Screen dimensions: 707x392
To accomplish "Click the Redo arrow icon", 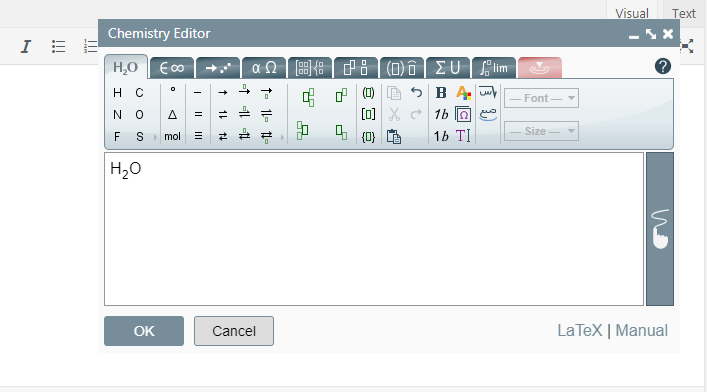I will [x=416, y=115].
